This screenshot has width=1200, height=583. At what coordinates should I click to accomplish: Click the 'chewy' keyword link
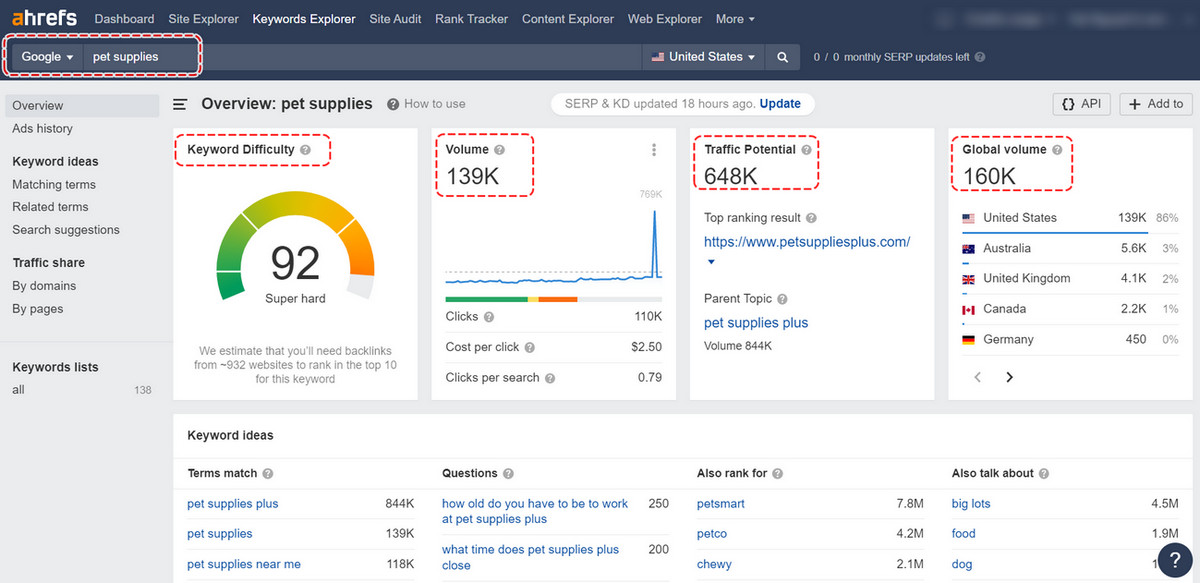point(714,565)
